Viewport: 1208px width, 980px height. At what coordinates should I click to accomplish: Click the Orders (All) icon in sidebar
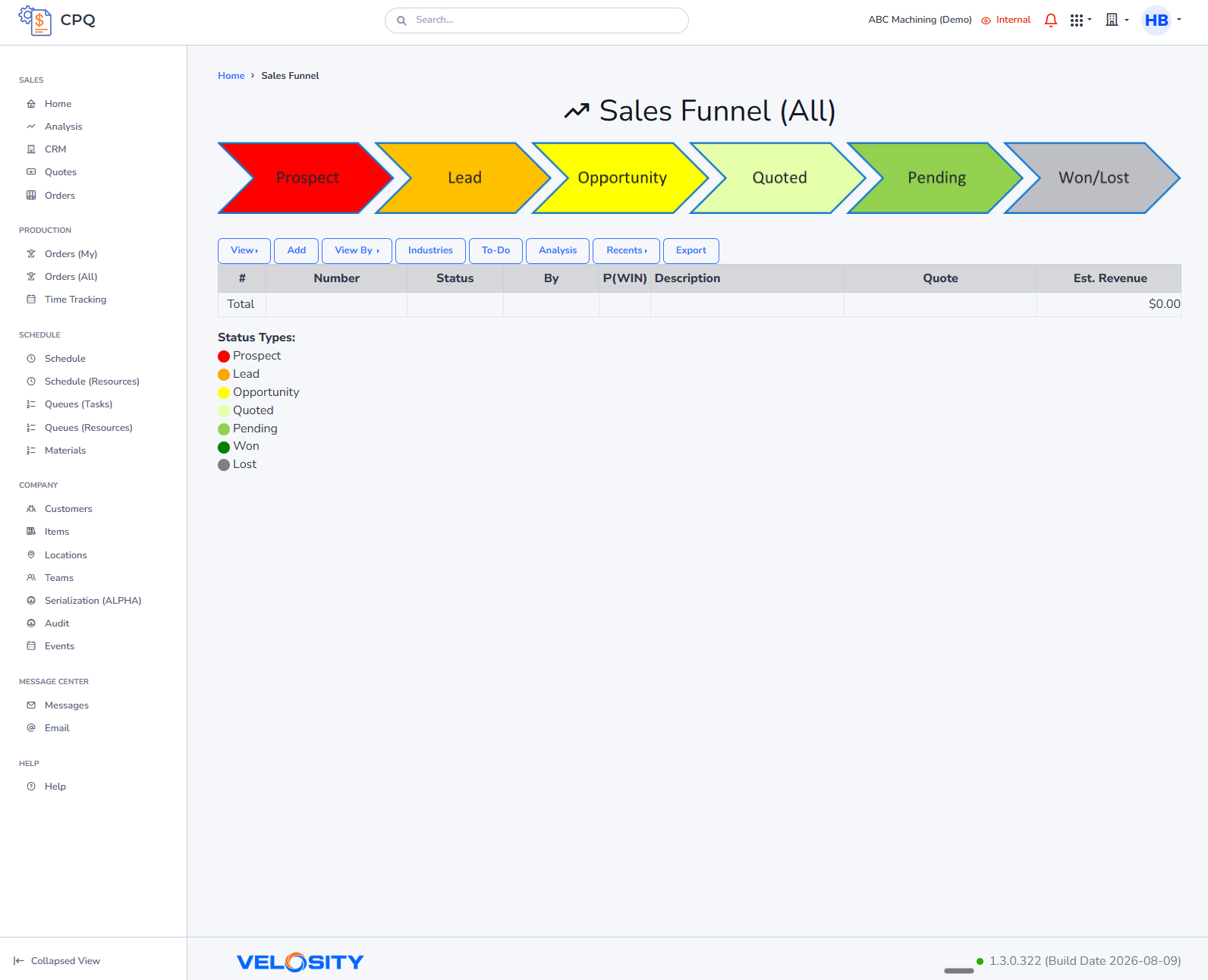coord(31,277)
